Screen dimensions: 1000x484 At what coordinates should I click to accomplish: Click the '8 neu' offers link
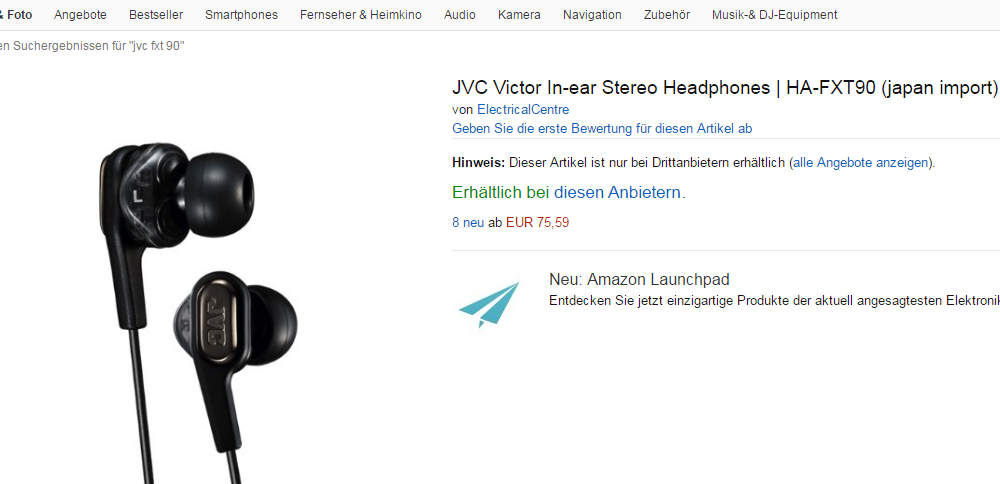pos(468,223)
